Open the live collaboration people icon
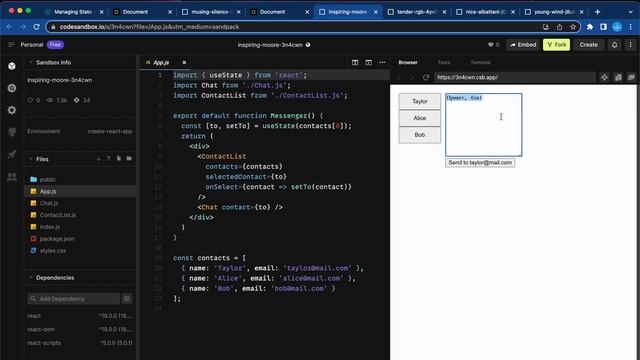Screen dimensions: 640x360 (x=12, y=176)
